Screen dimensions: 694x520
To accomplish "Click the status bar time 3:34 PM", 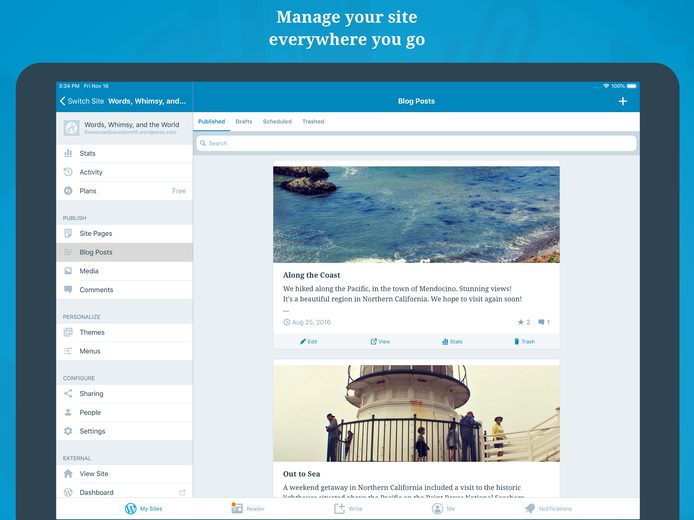I will coord(69,86).
